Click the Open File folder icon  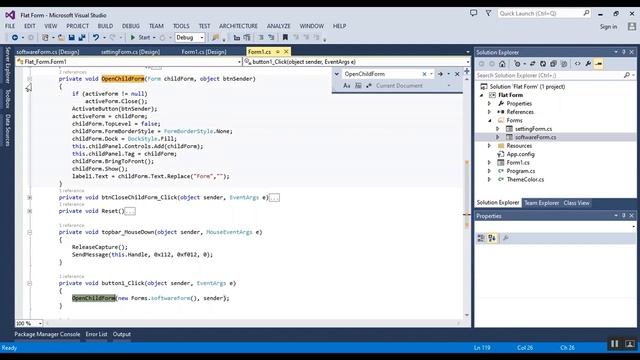pyautogui.click(x=61, y=38)
